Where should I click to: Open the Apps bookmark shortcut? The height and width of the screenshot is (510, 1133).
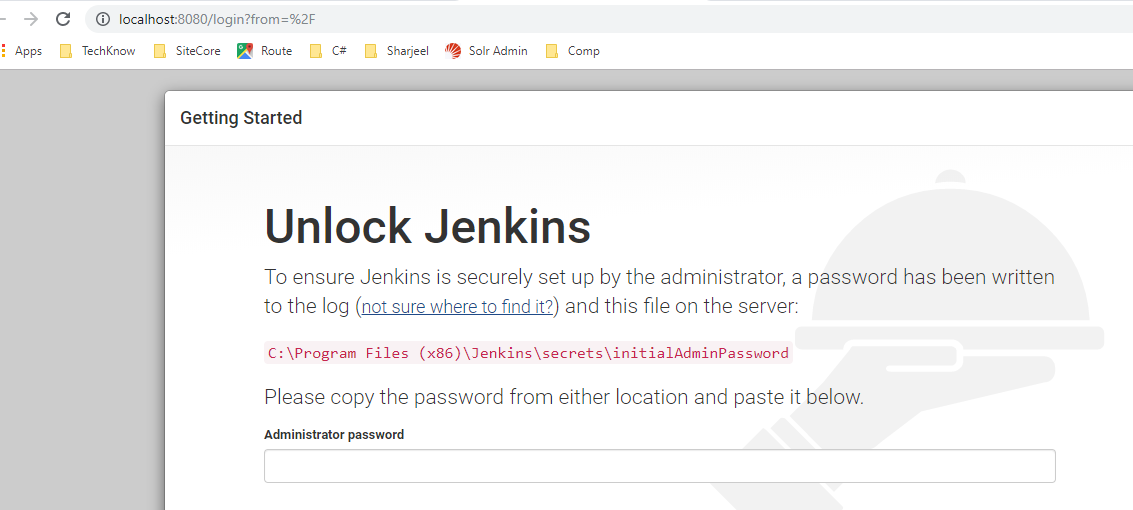22,51
